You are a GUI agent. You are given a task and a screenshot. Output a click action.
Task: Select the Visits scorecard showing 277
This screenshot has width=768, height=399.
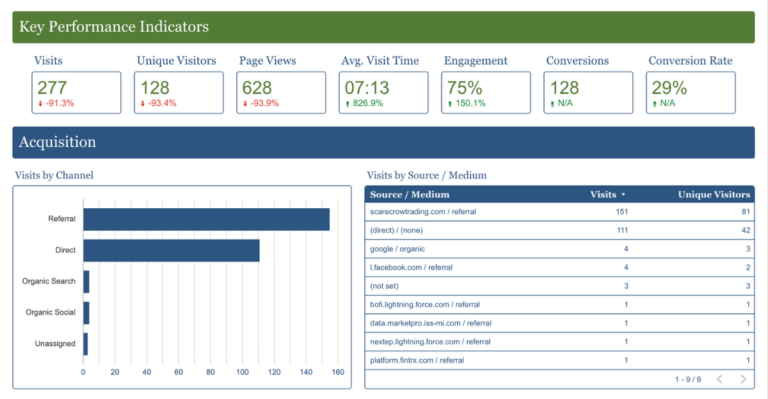tap(76, 93)
